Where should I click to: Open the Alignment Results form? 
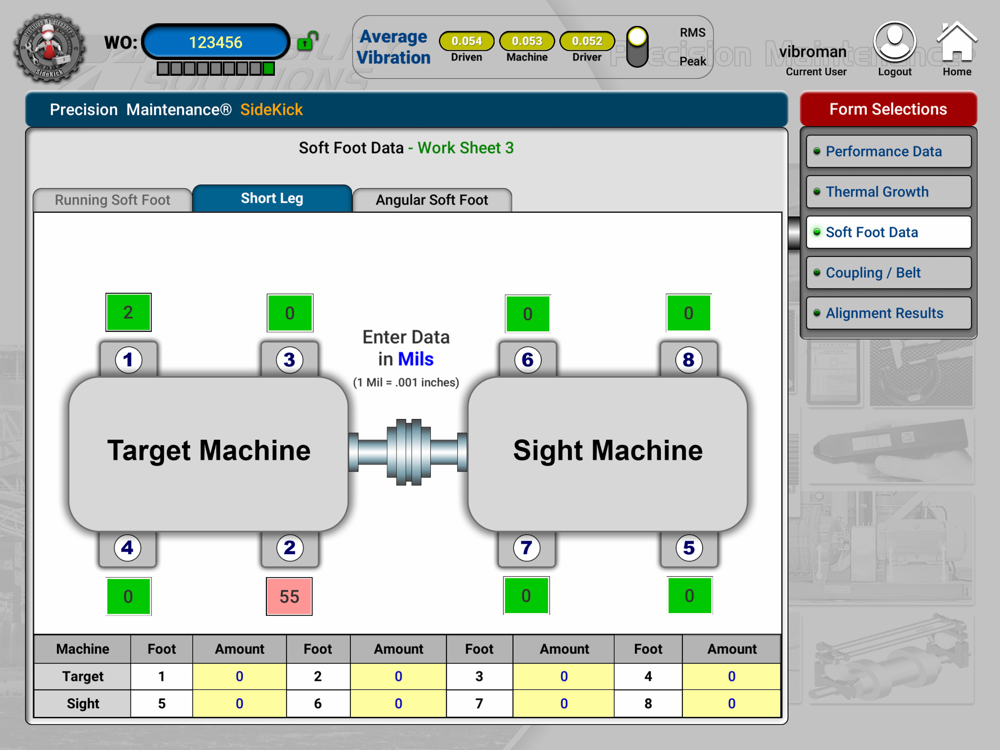tap(888, 313)
